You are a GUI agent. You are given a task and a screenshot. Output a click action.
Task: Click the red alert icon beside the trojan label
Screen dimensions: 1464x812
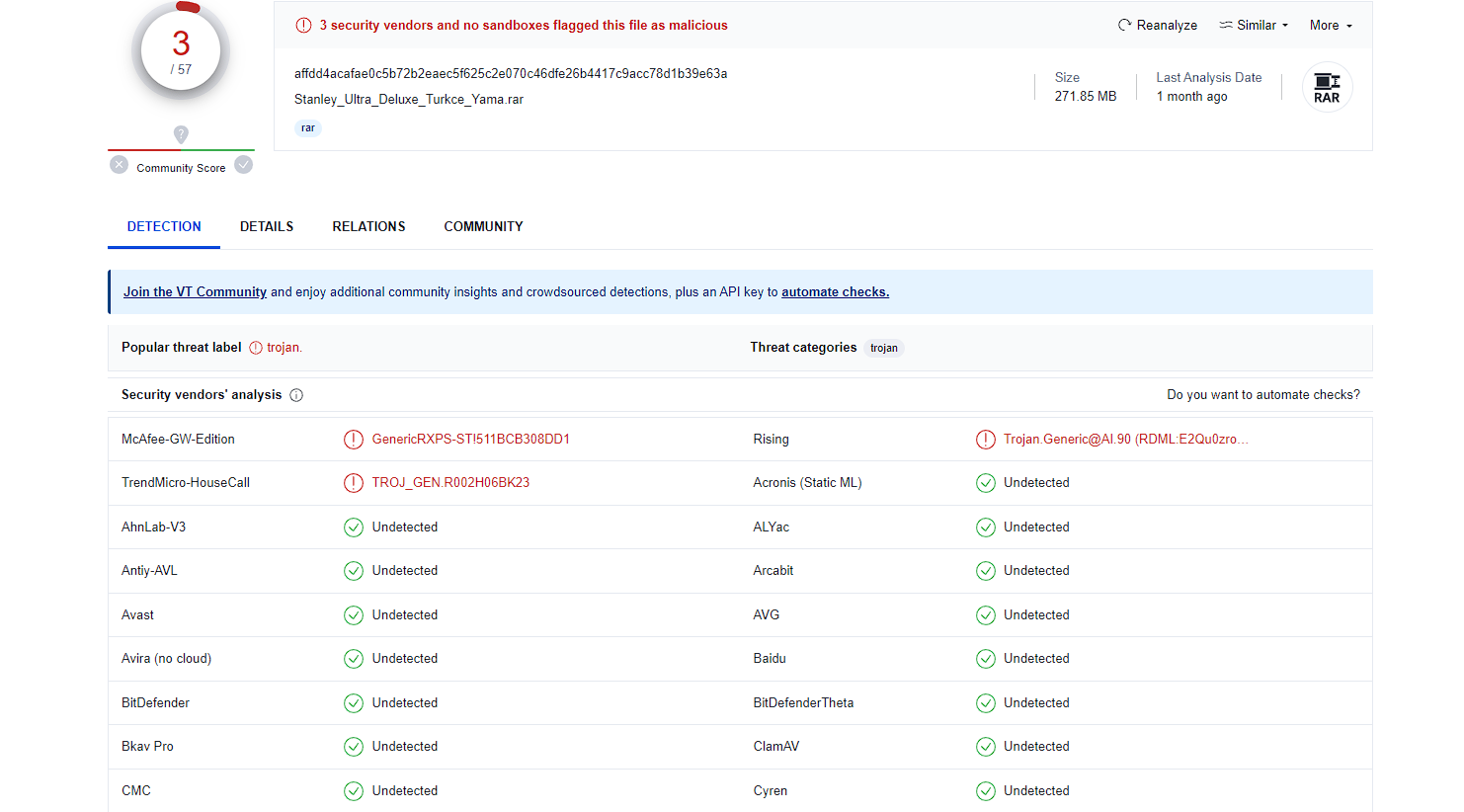tap(256, 348)
